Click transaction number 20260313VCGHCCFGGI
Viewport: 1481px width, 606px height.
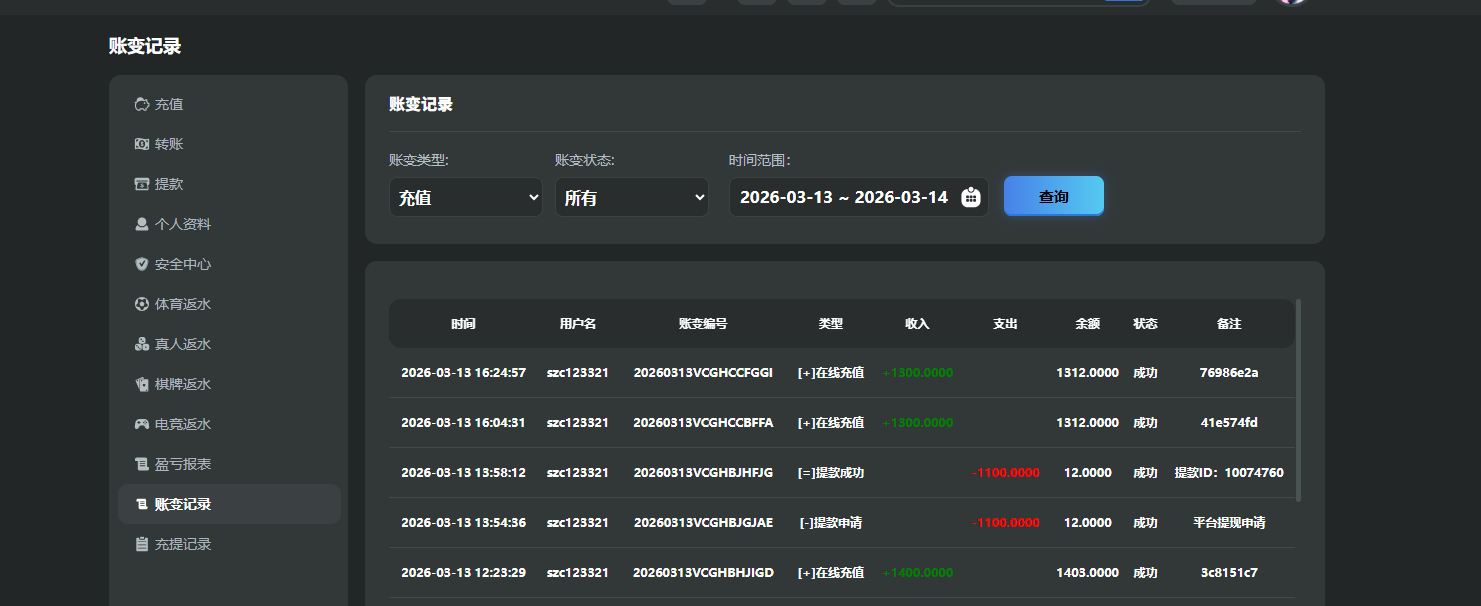pyautogui.click(x=703, y=372)
